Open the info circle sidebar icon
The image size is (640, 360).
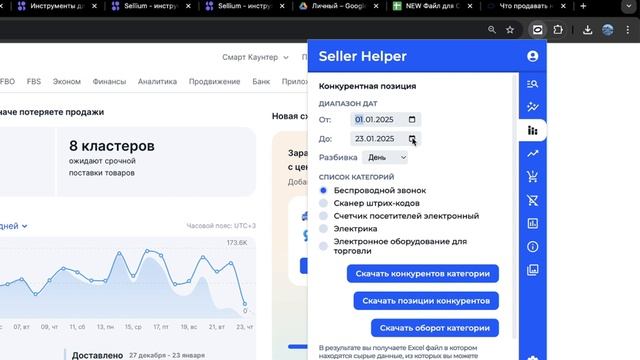click(x=532, y=247)
